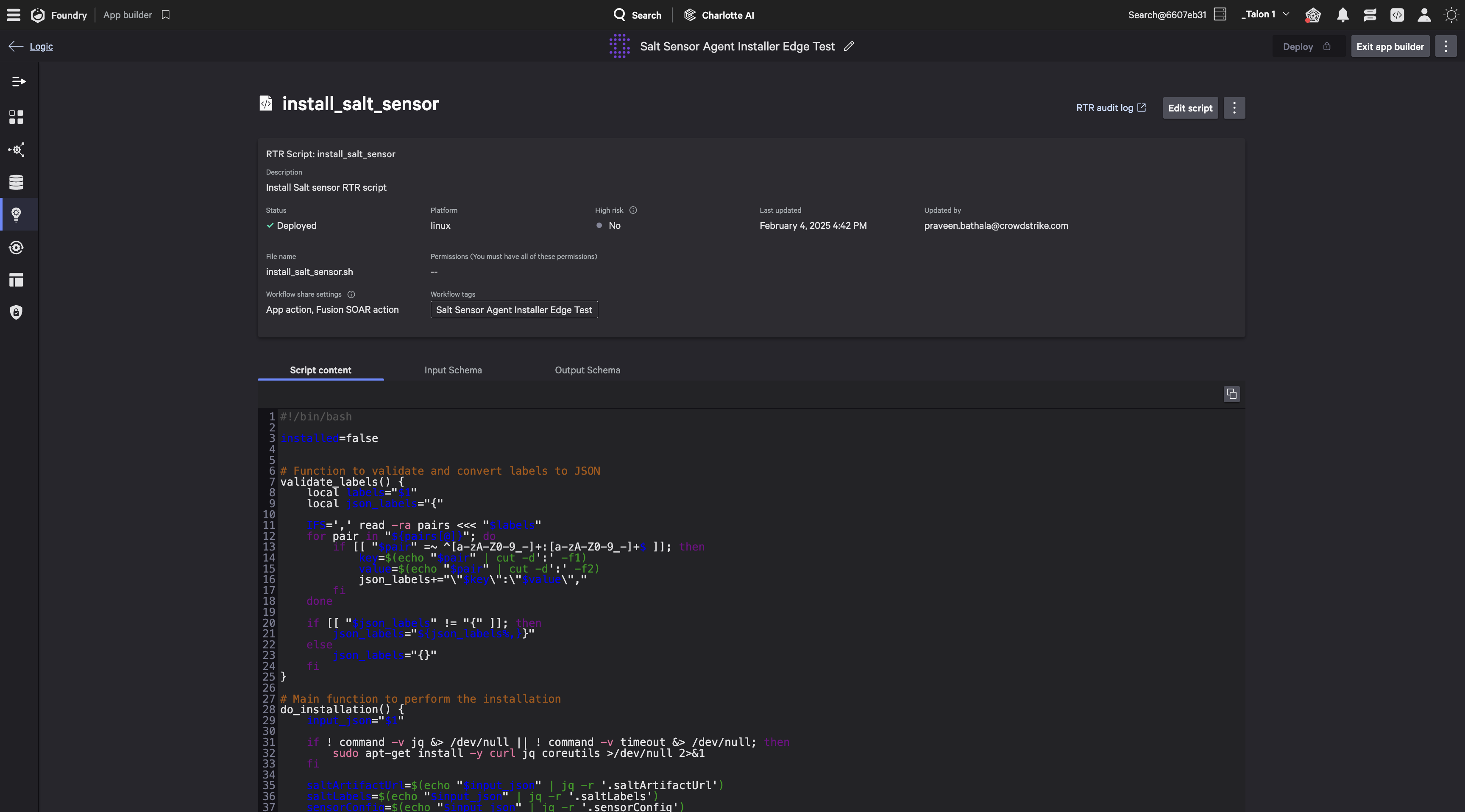
Task: Open the user profile icon
Action: 1424,15
